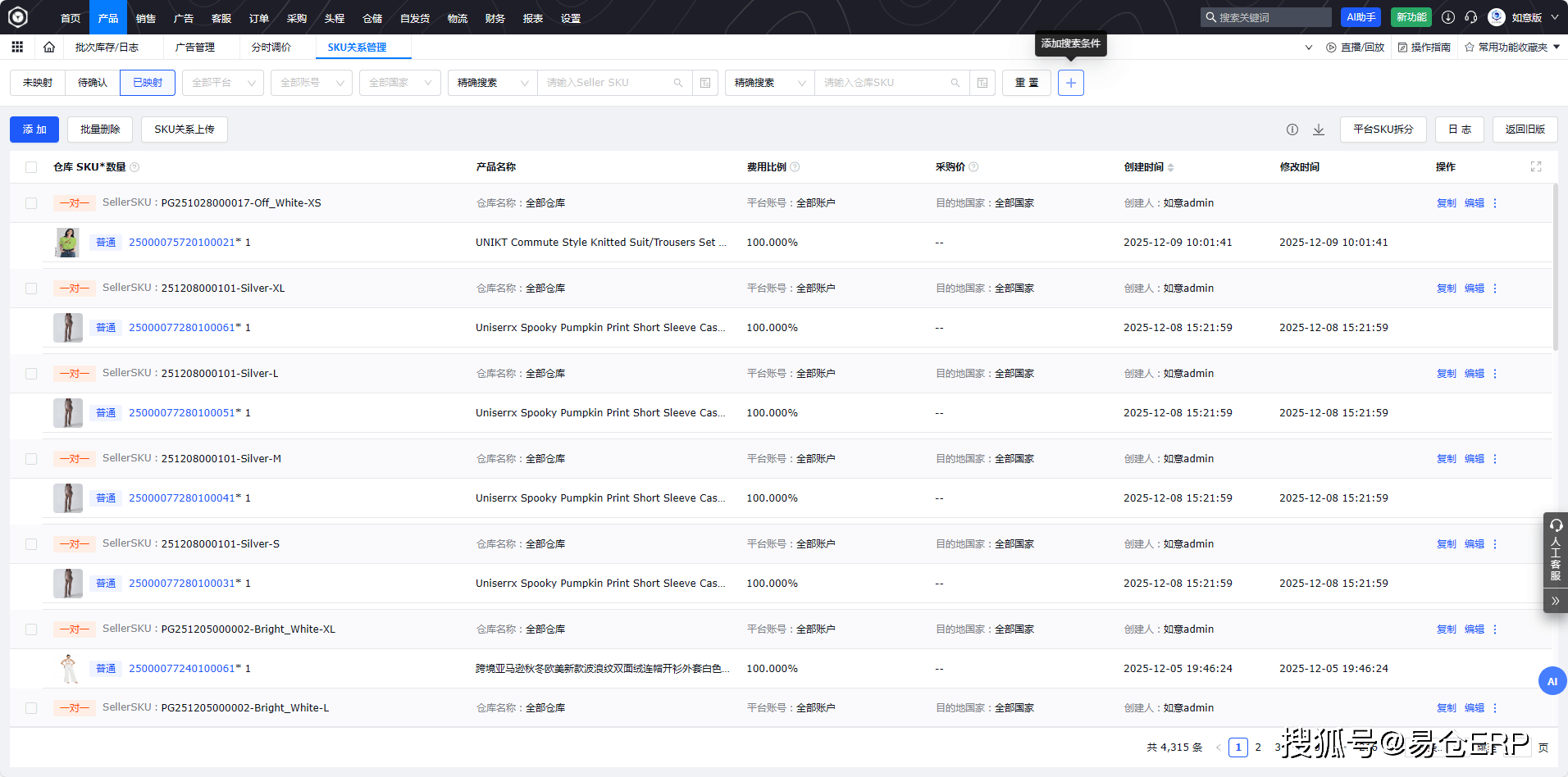This screenshot has height=777, width=1568.
Task: Click the plus icon to add search condition
Action: [1070, 83]
